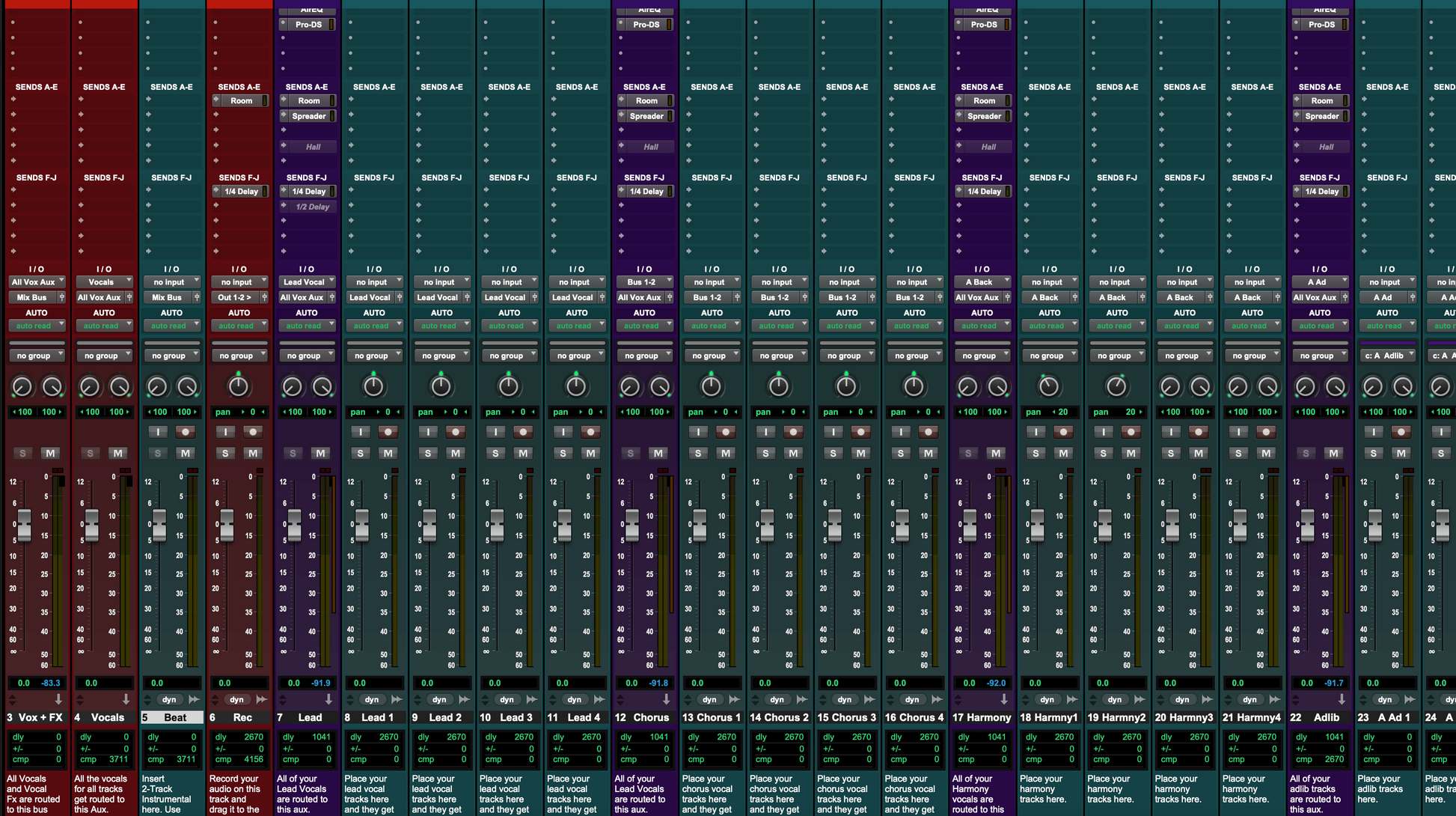The height and width of the screenshot is (816, 1456).
Task: Grab the volume fader on Lead 4 track
Action: (x=565, y=524)
